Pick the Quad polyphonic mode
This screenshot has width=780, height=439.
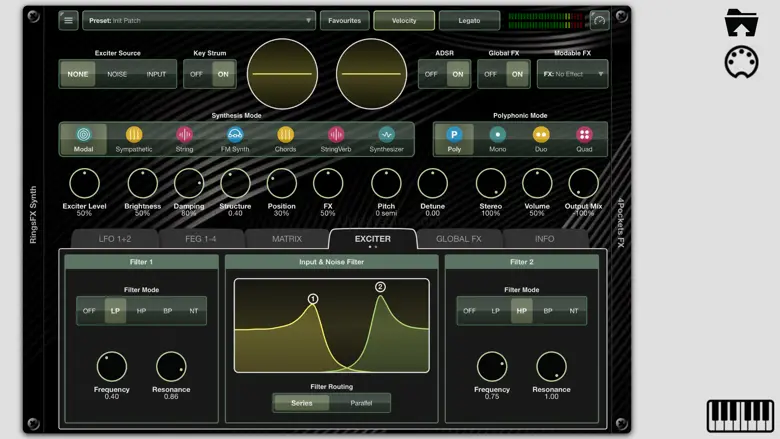(x=584, y=135)
